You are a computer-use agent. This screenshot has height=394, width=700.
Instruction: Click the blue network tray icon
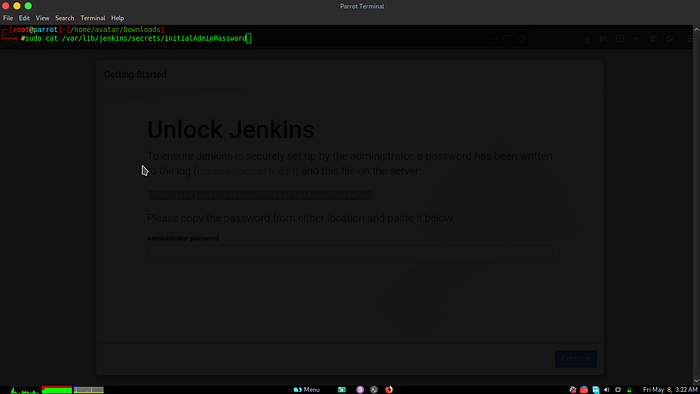pyautogui.click(x=596, y=390)
